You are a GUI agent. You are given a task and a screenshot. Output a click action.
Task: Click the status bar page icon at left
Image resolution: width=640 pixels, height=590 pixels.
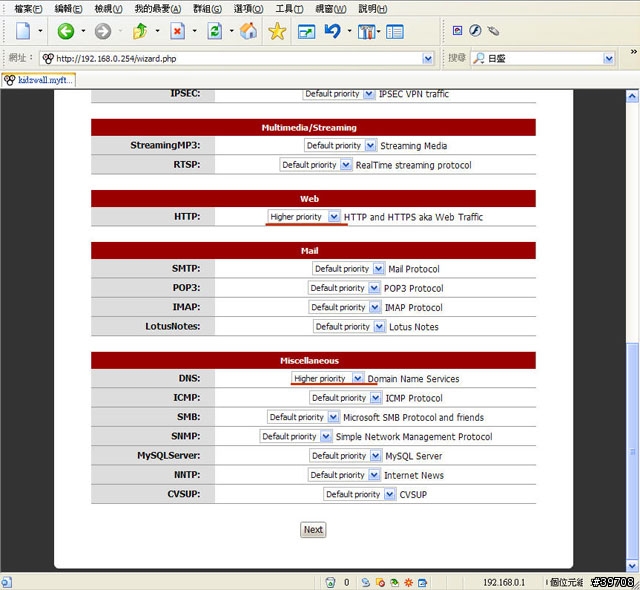point(6,582)
